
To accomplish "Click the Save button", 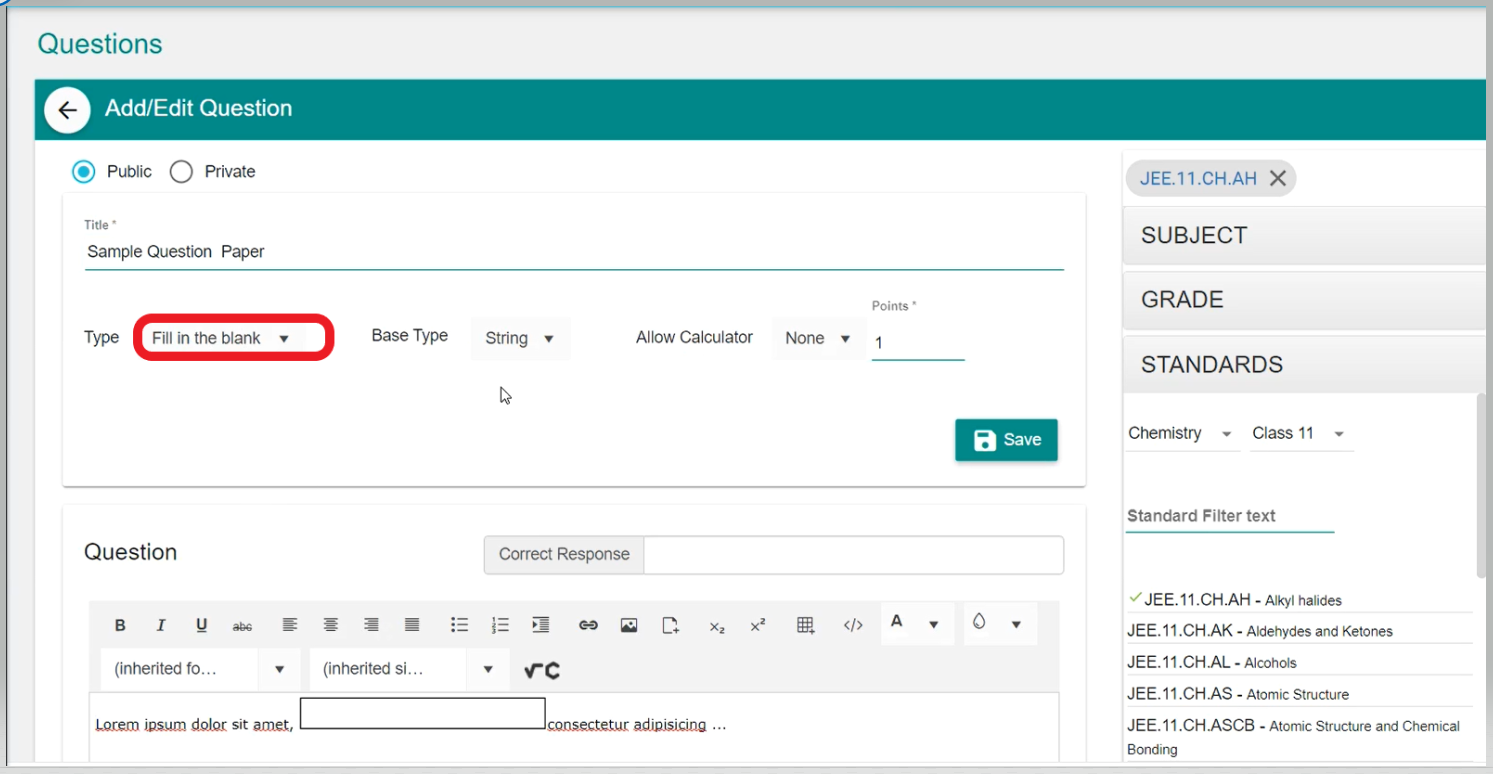I will (1006, 440).
